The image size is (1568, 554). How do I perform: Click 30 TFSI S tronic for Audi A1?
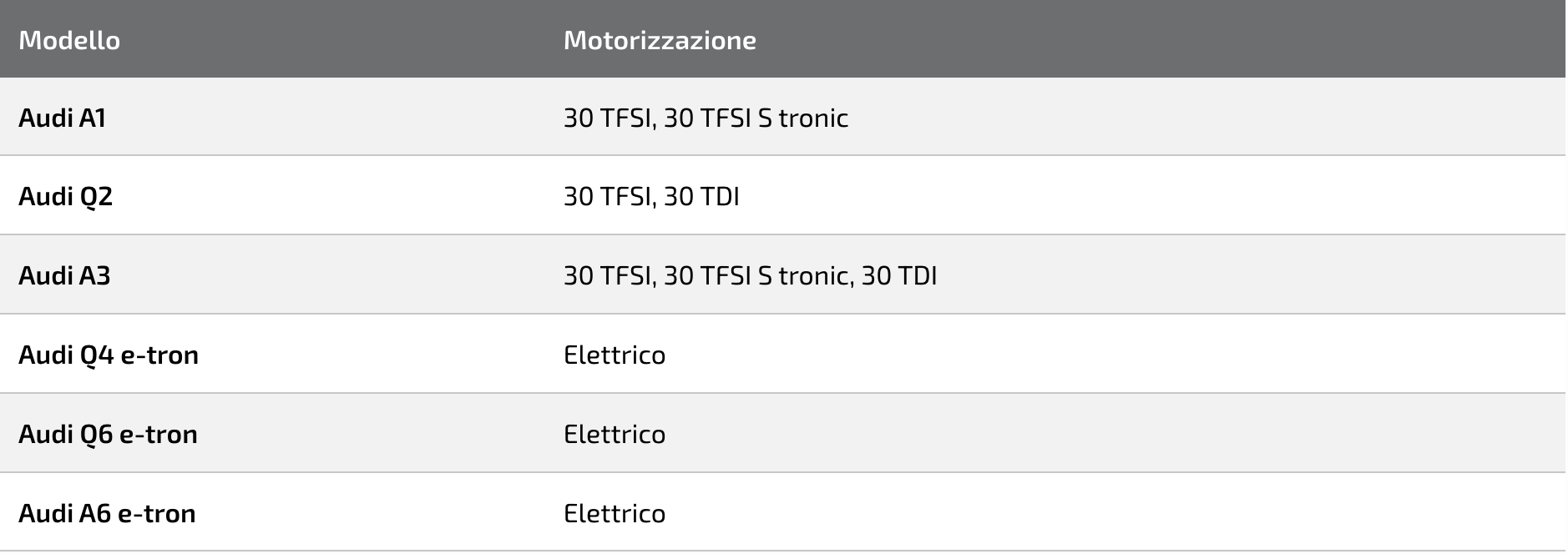coord(756,118)
